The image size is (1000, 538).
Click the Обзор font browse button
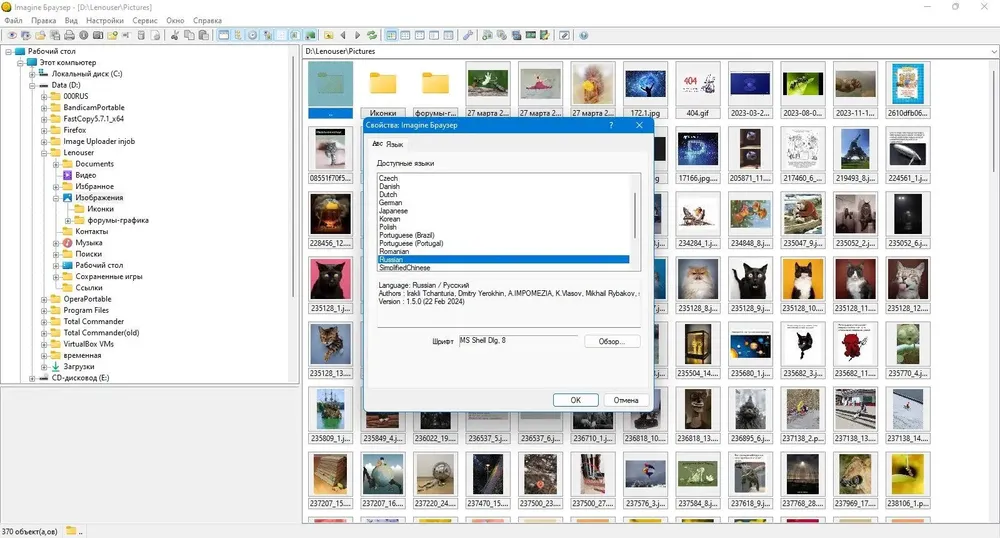click(612, 342)
